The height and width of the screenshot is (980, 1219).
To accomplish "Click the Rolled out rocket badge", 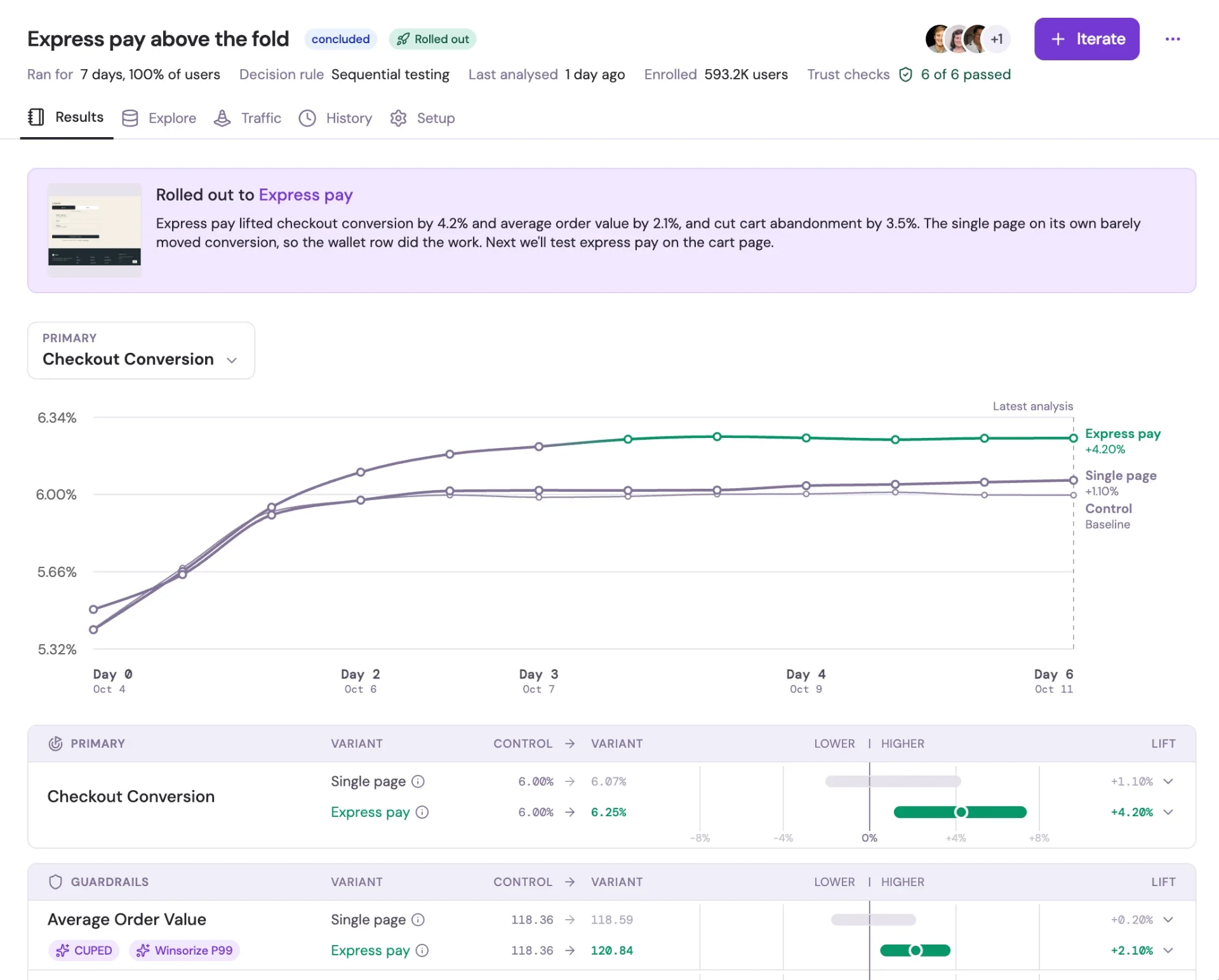I will 432,39.
